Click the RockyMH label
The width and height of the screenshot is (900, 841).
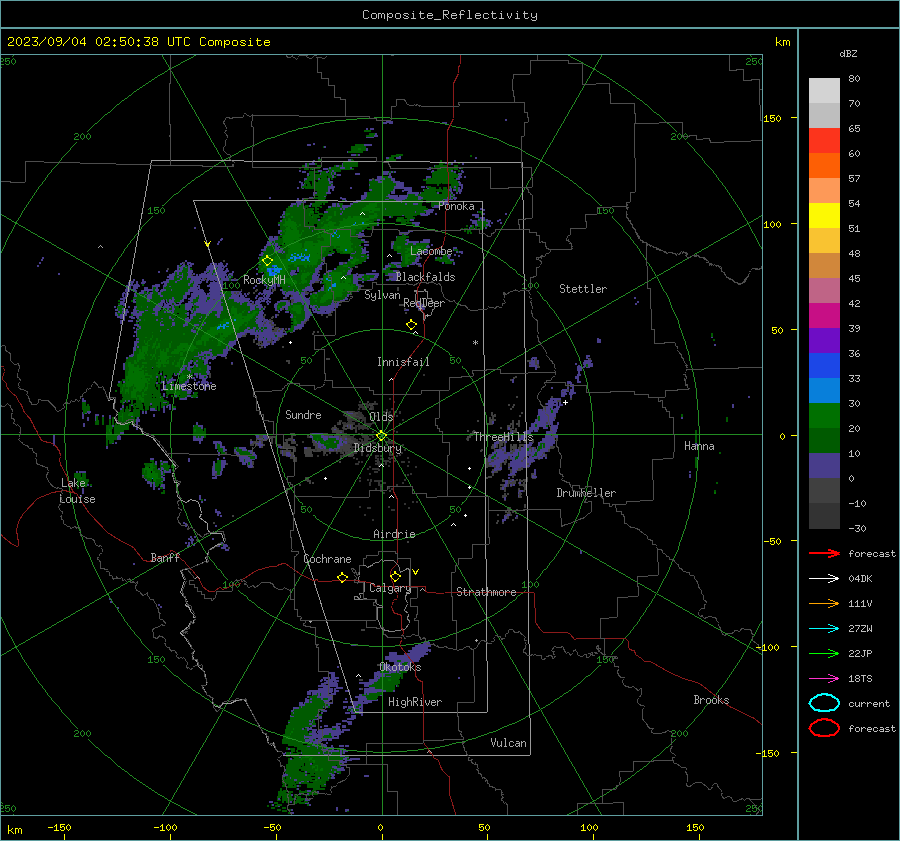[264, 280]
